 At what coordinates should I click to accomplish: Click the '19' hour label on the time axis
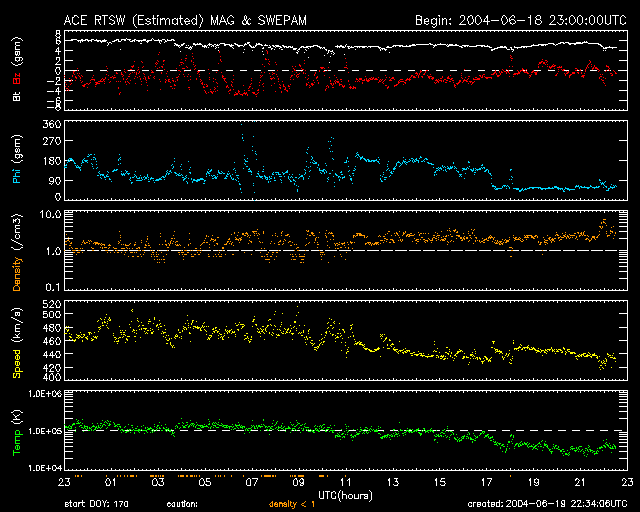(533, 482)
